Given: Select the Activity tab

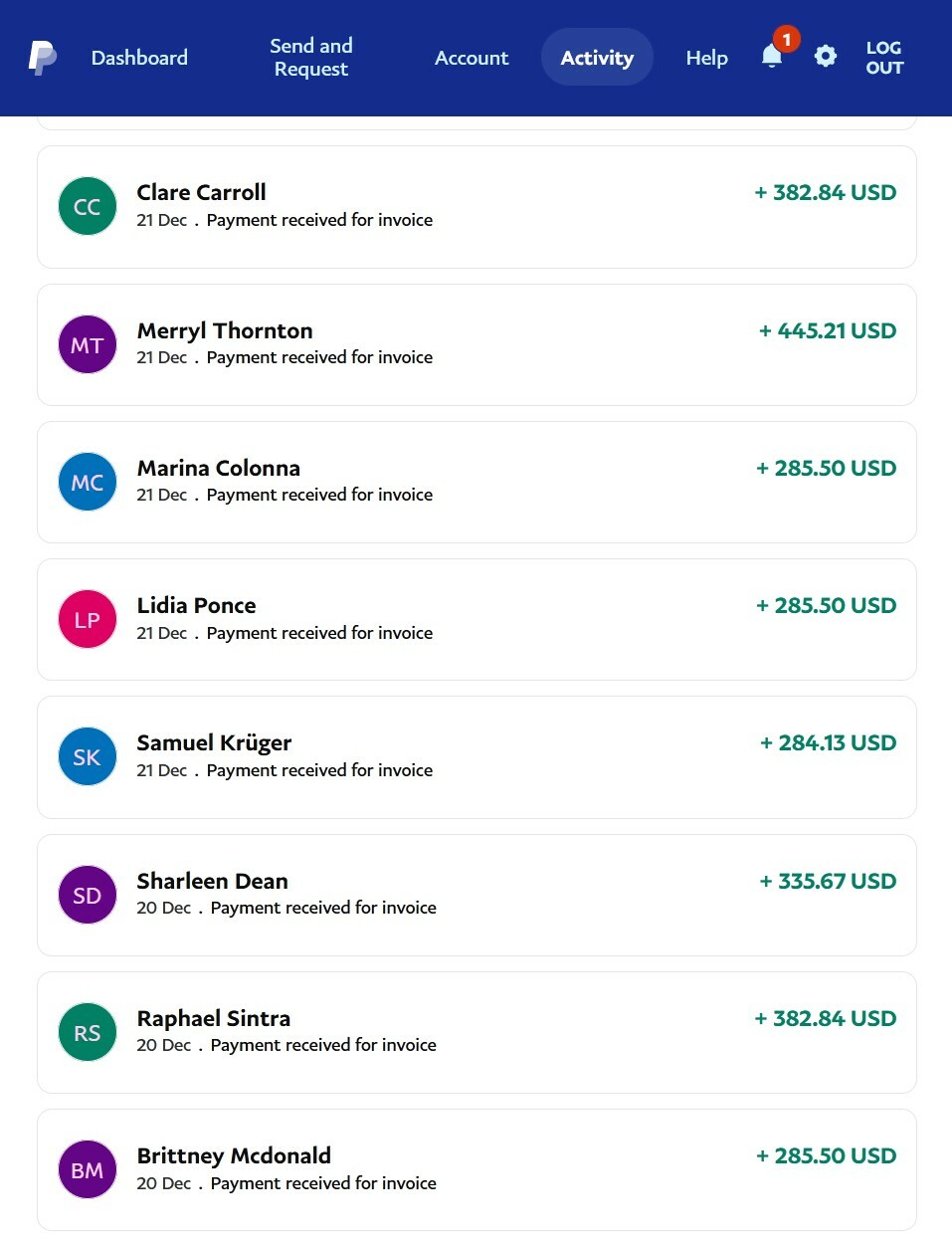Looking at the screenshot, I should (597, 58).
